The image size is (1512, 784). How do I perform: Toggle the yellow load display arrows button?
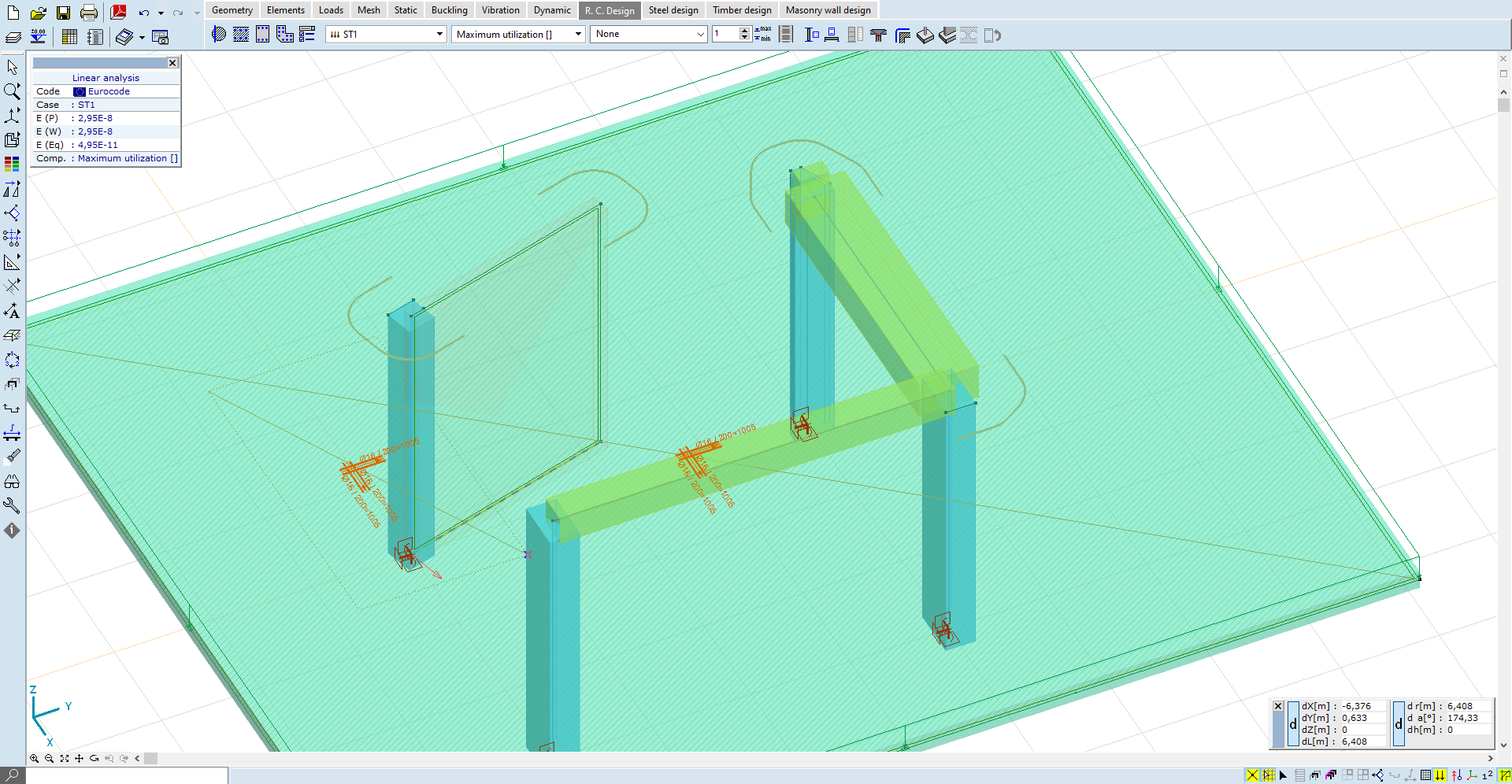[1440, 775]
